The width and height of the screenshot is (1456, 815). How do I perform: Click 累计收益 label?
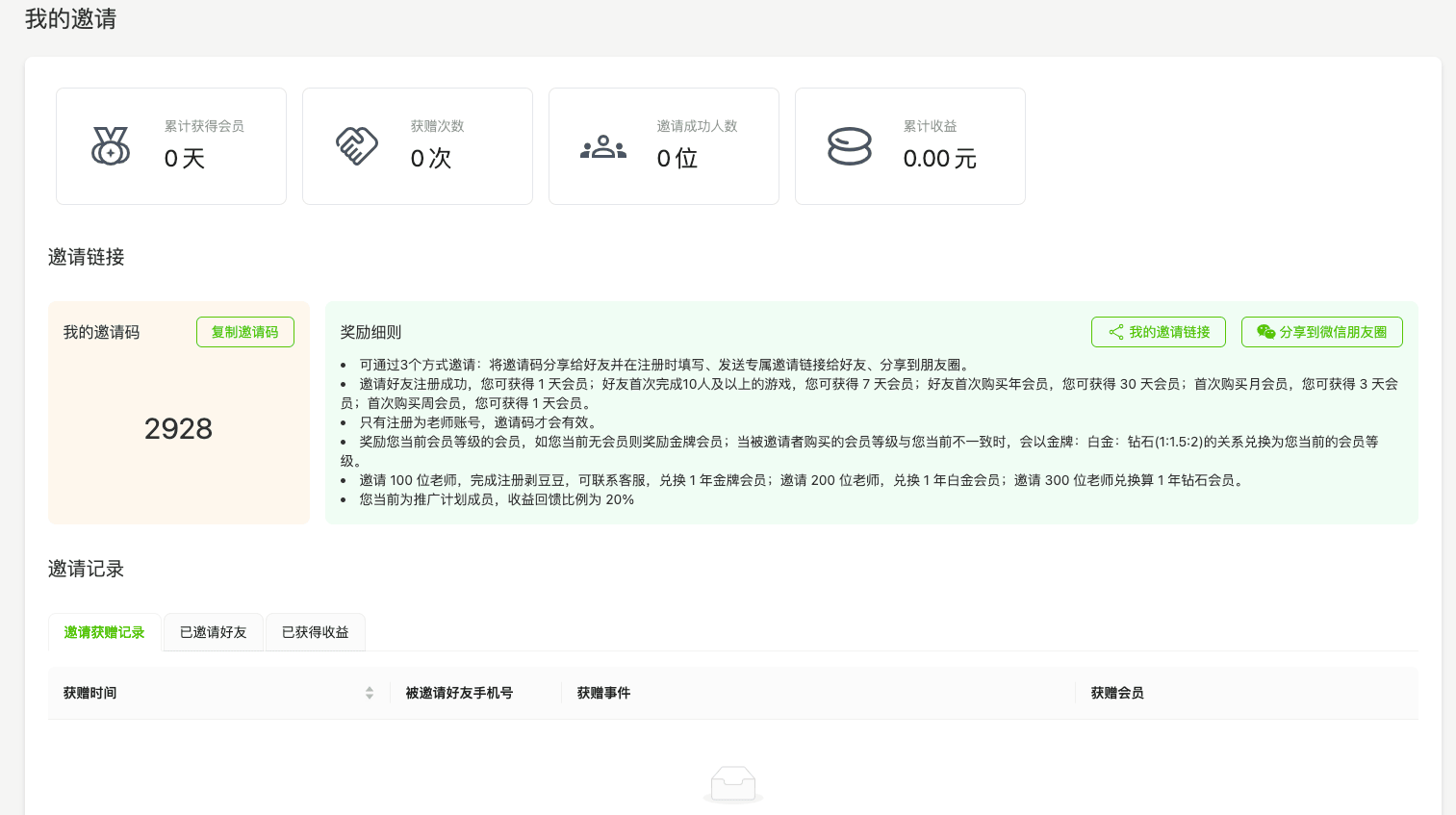tap(931, 126)
